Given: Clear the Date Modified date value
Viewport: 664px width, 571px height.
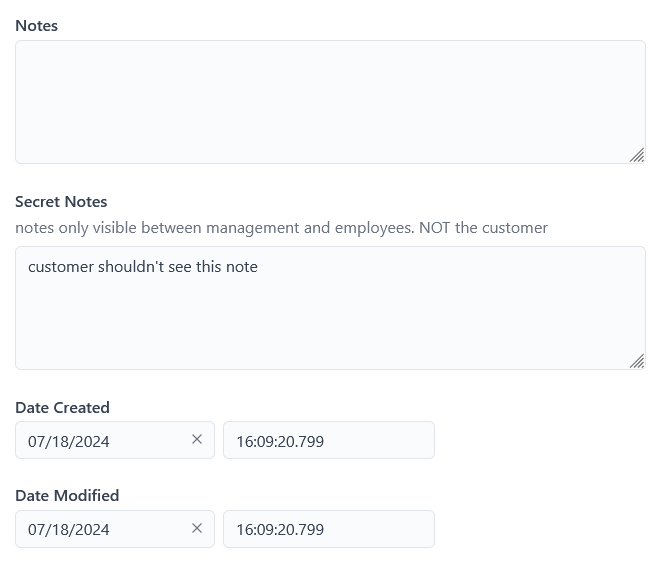Looking at the screenshot, I should coord(197,528).
